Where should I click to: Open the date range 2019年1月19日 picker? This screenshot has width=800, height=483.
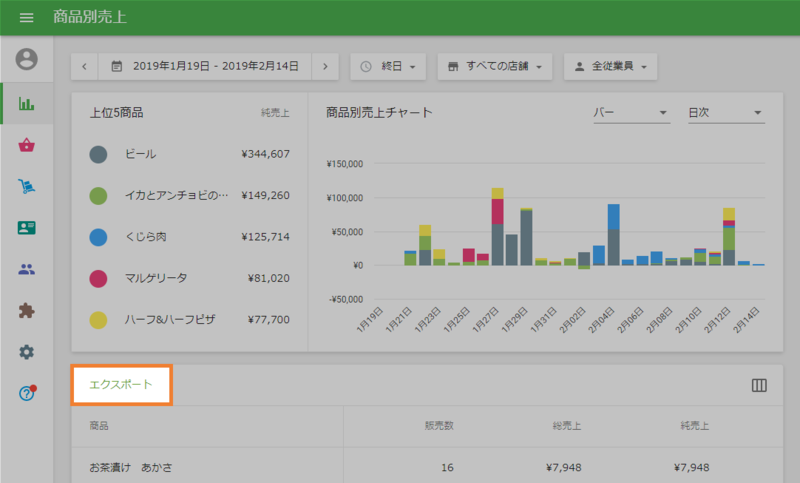click(x=205, y=66)
